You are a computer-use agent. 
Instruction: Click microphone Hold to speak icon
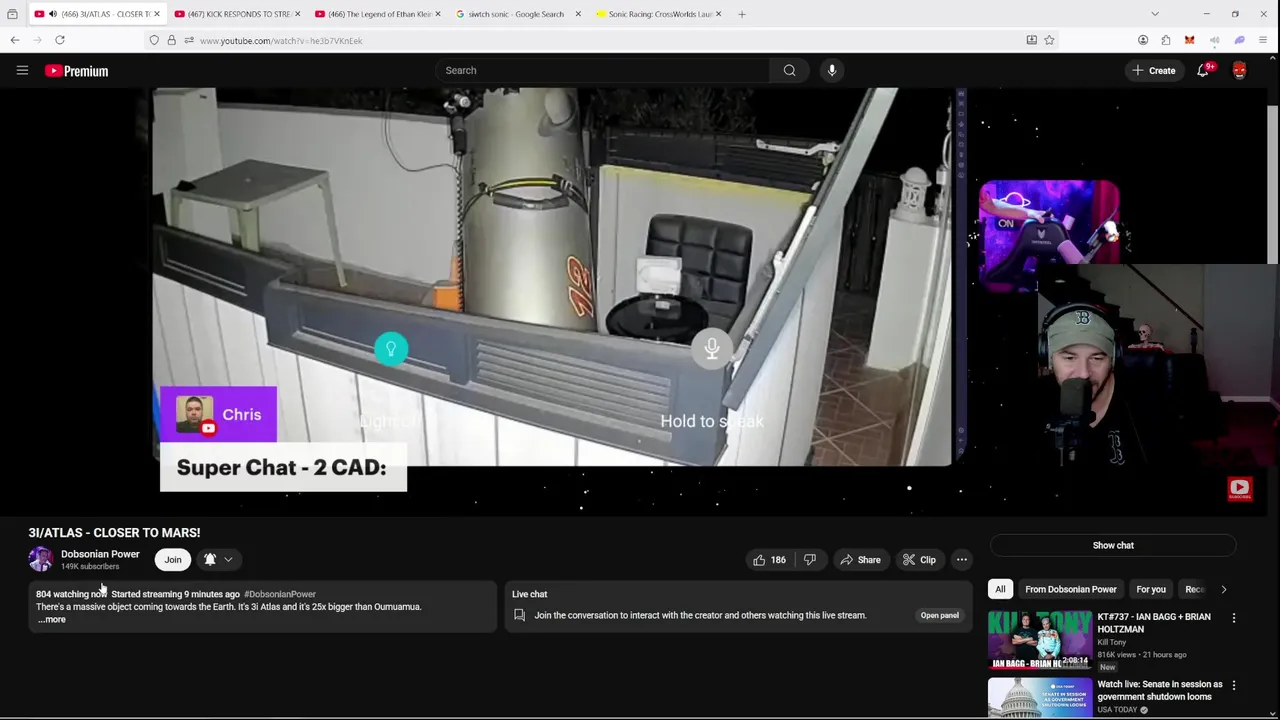point(711,348)
